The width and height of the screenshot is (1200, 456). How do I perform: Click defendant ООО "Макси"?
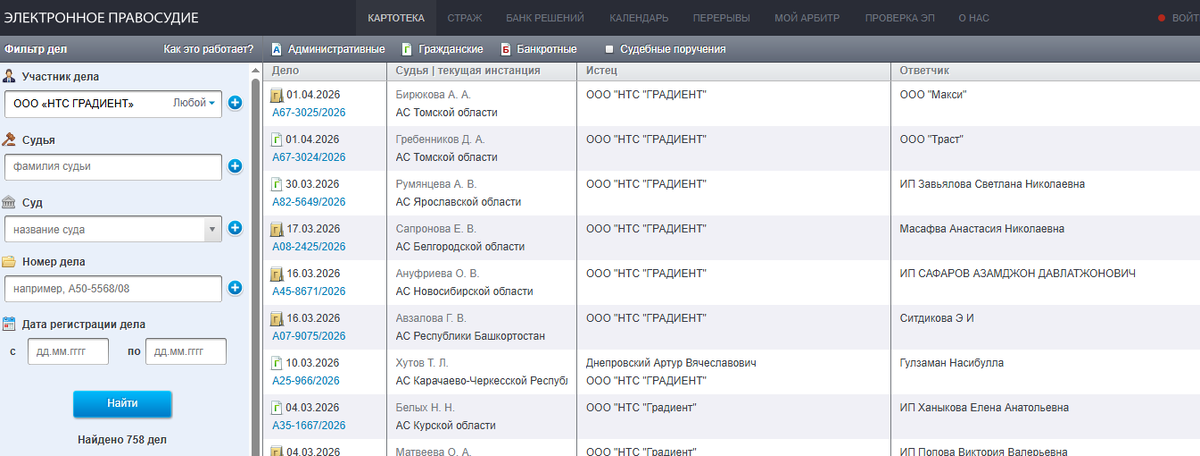coord(934,94)
